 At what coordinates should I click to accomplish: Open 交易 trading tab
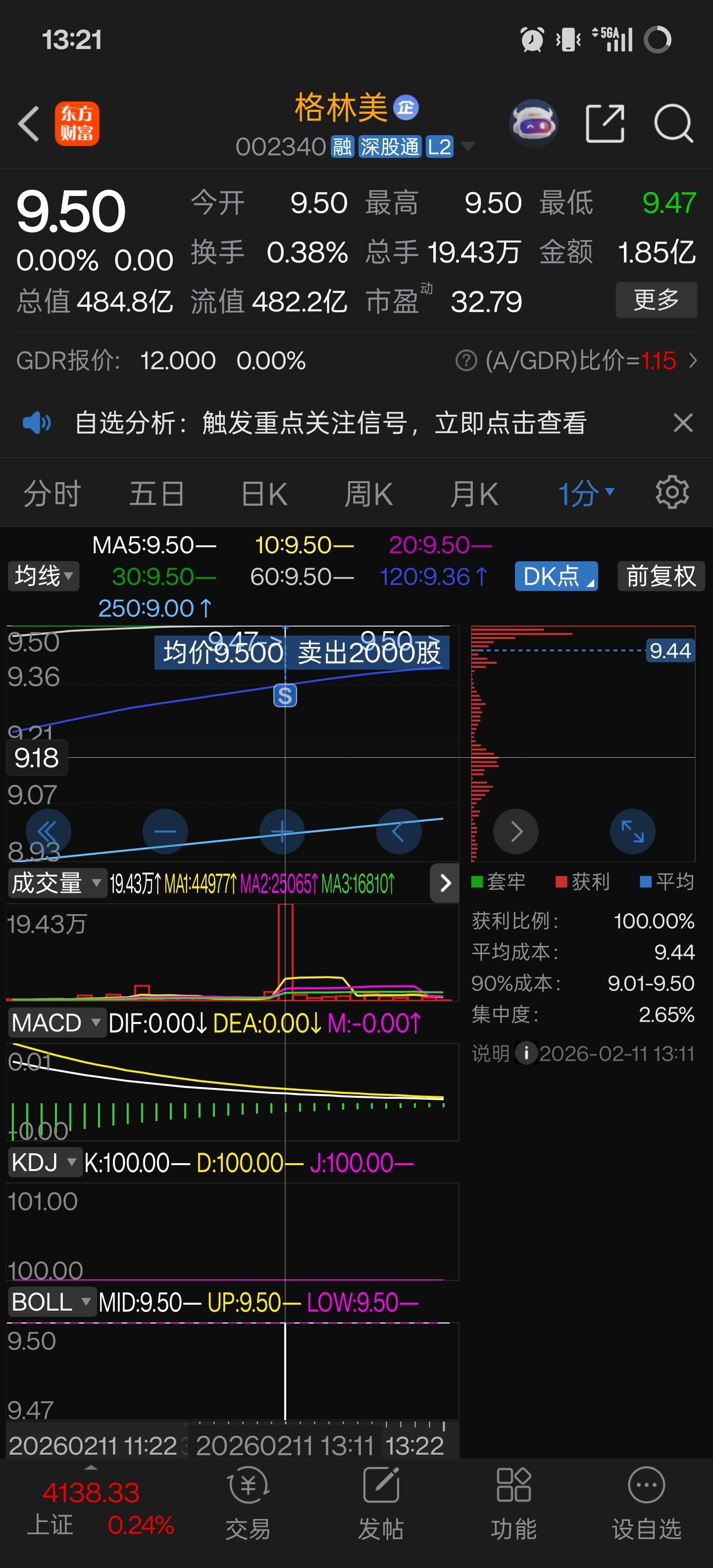click(248, 1504)
